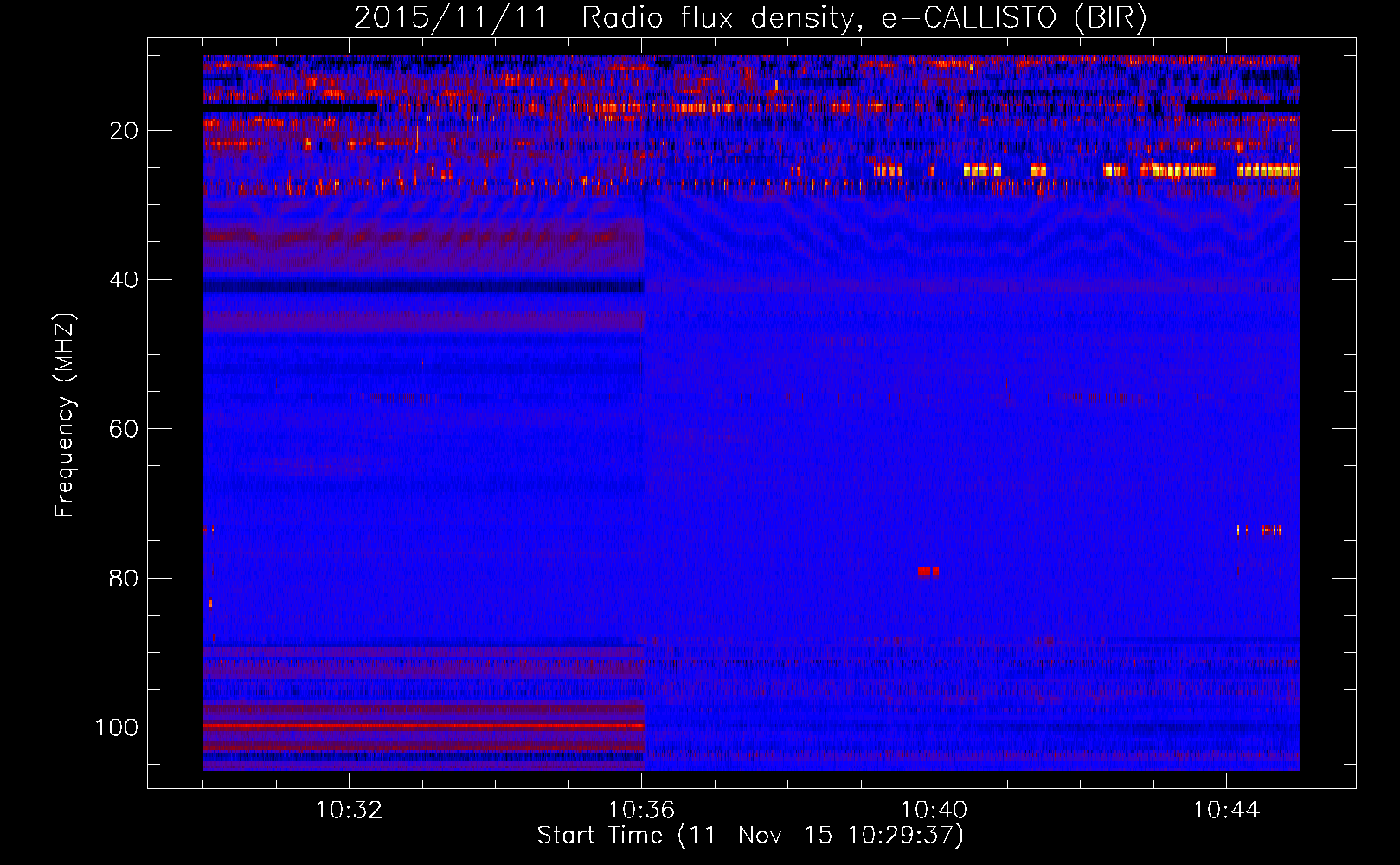Click the frequency tick label "60"
Viewport: 1400px width, 865px height.
click(124, 429)
